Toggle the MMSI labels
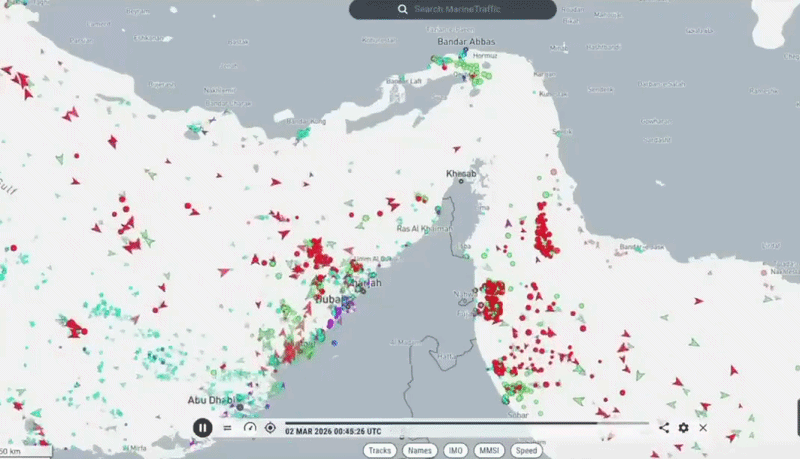This screenshot has height=459, width=800. pos(489,451)
